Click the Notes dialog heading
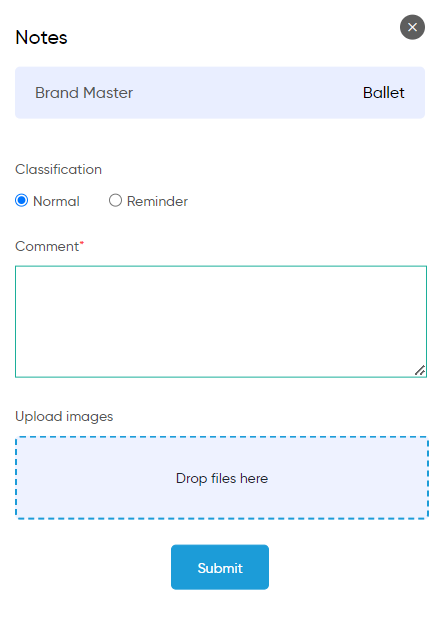The height and width of the screenshot is (617, 443). click(x=41, y=38)
